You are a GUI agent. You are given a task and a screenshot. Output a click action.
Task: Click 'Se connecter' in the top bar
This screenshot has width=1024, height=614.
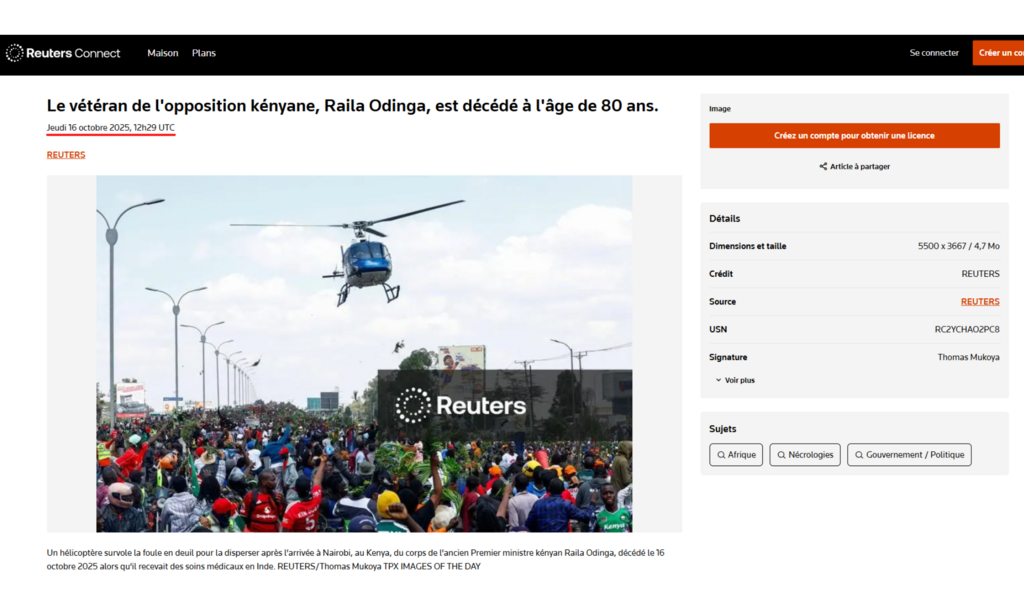[934, 52]
